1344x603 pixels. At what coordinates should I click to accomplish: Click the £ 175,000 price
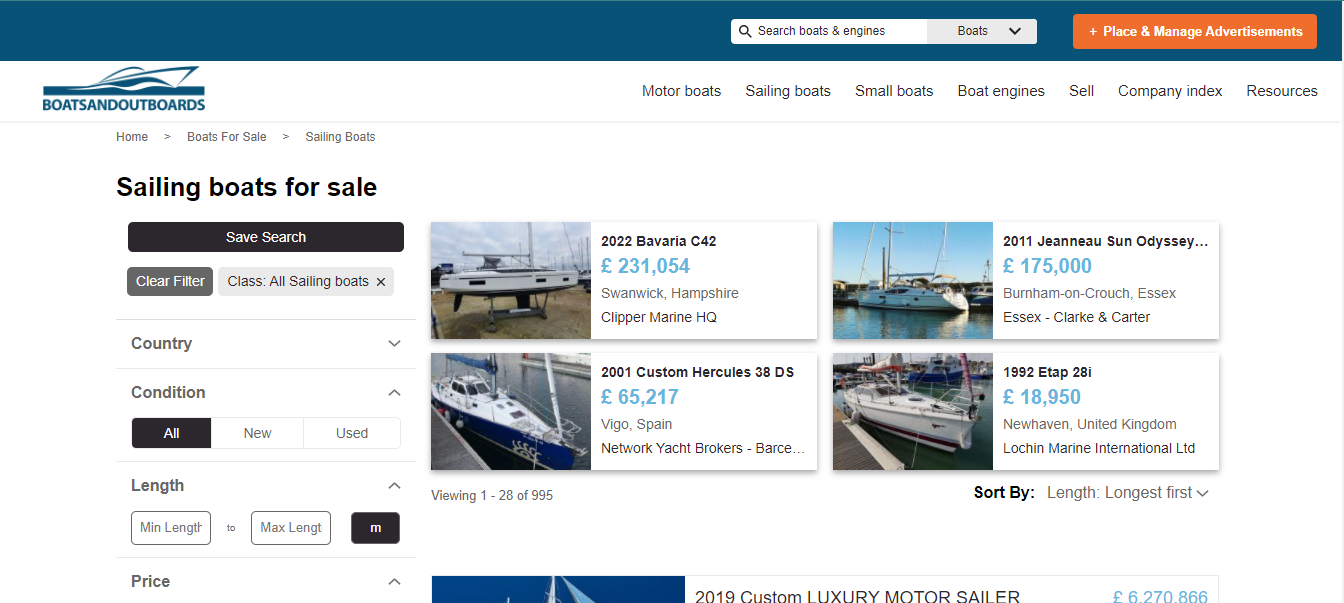click(x=1047, y=266)
